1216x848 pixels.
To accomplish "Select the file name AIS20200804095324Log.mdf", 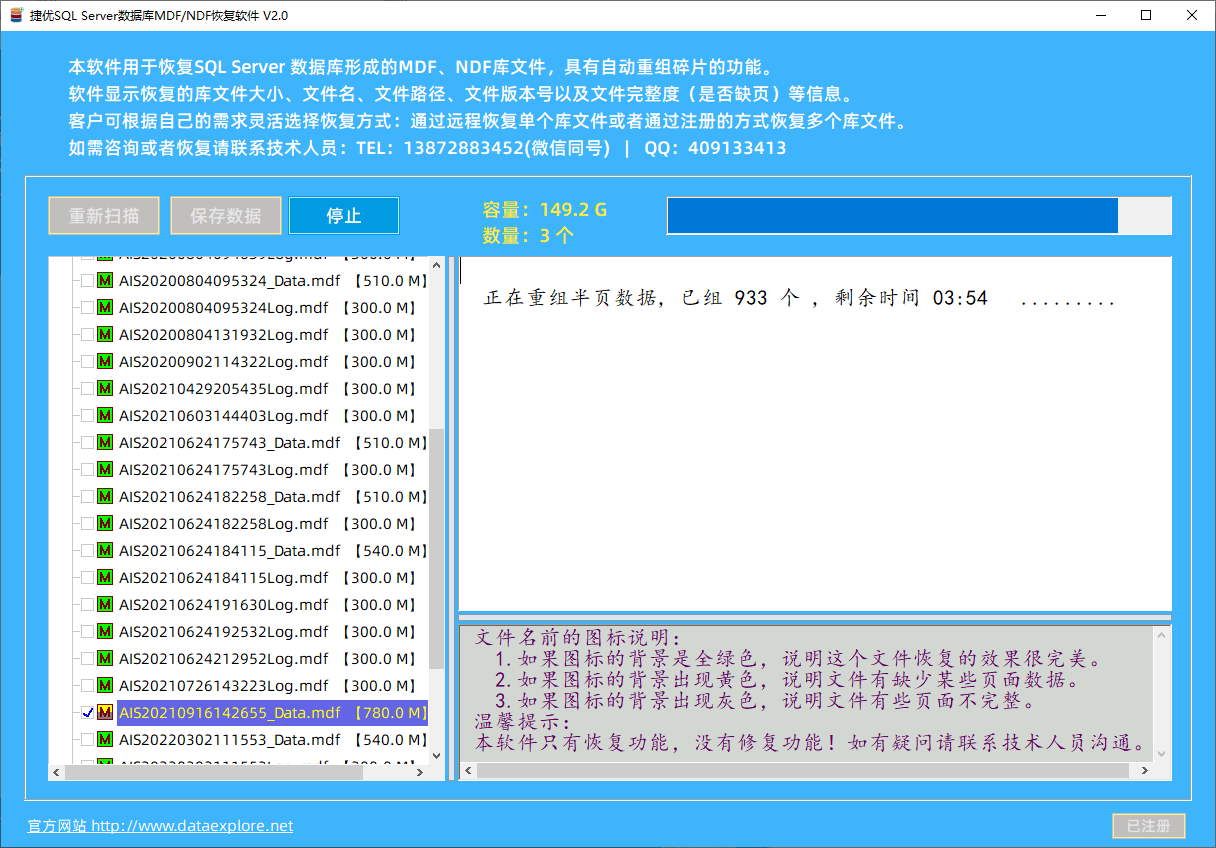I will pyautogui.click(x=224, y=308).
